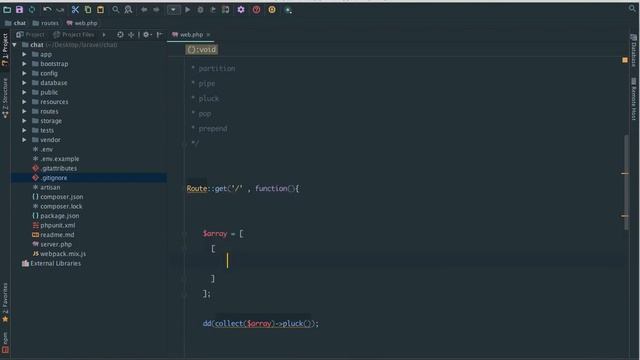The width and height of the screenshot is (640, 360).
Task: Open Settings via the purple gear icon
Action: pyautogui.click(x=241, y=9)
